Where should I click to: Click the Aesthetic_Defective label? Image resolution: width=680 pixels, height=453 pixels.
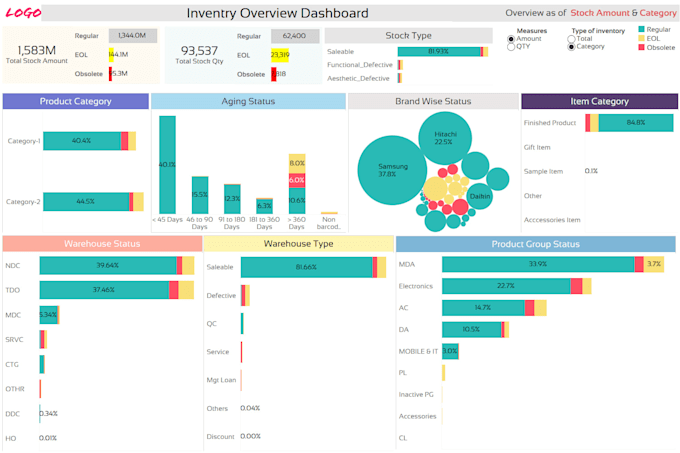[x=358, y=78]
